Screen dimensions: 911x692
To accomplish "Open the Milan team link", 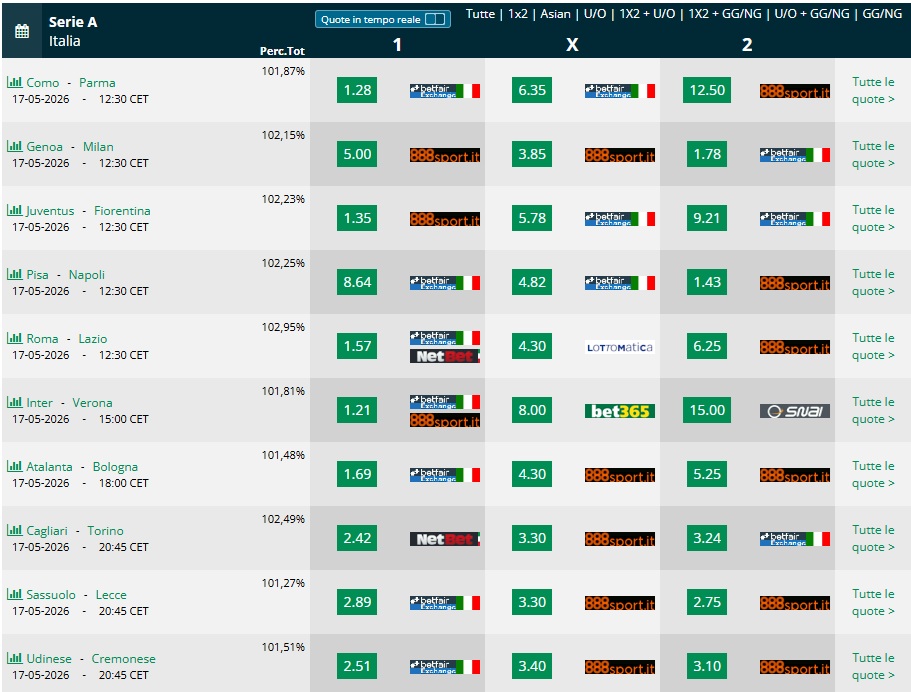I will [98, 146].
